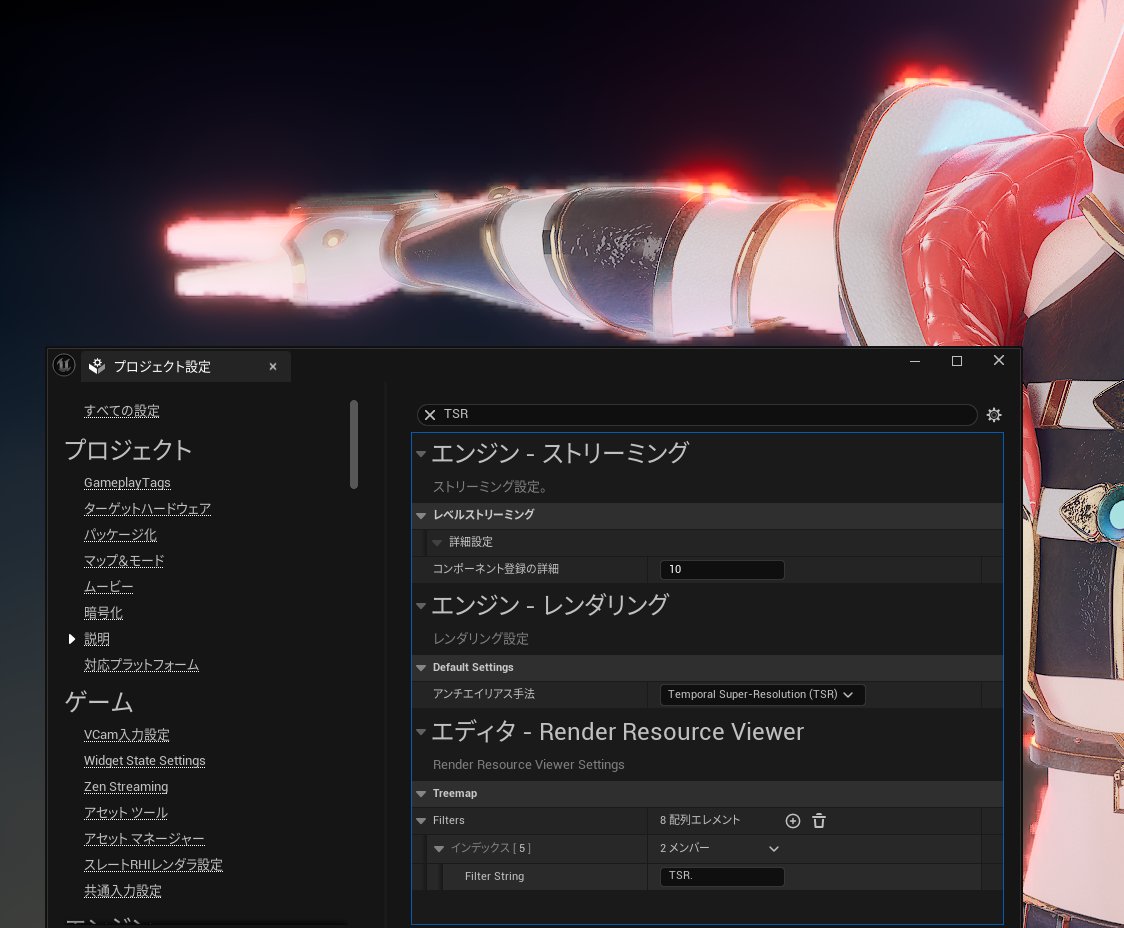Click the プロジェクト heading
Image resolution: width=1124 pixels, height=928 pixels.
point(128,450)
